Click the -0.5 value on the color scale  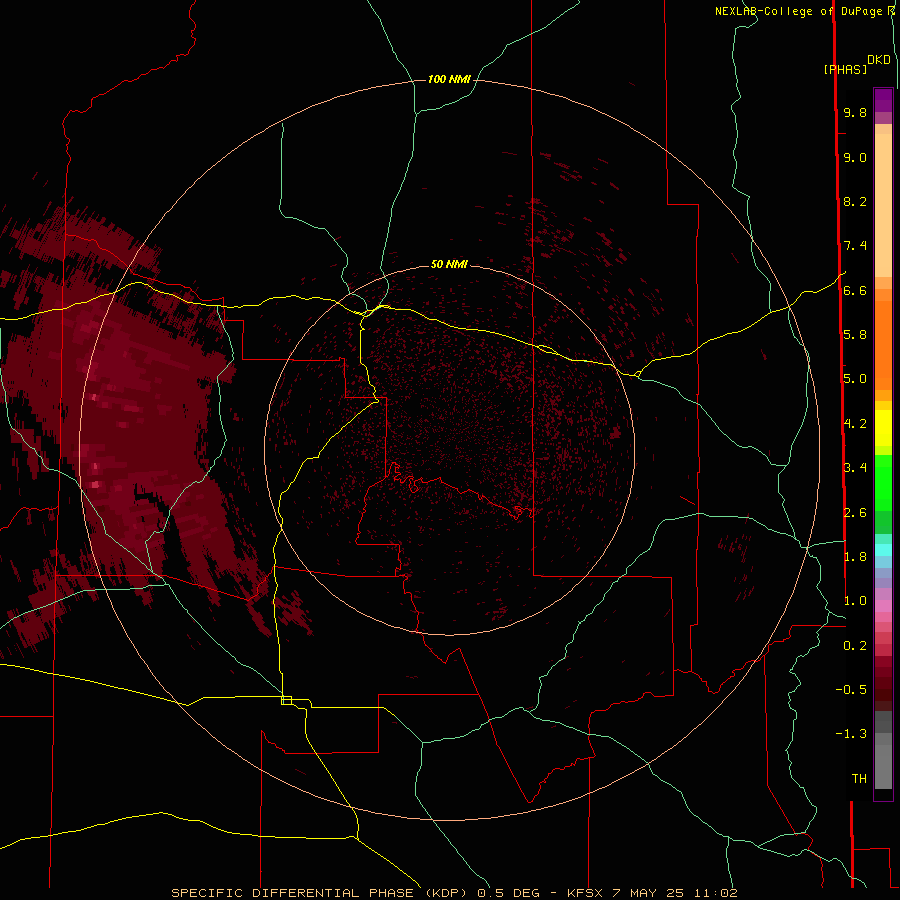pyautogui.click(x=851, y=690)
